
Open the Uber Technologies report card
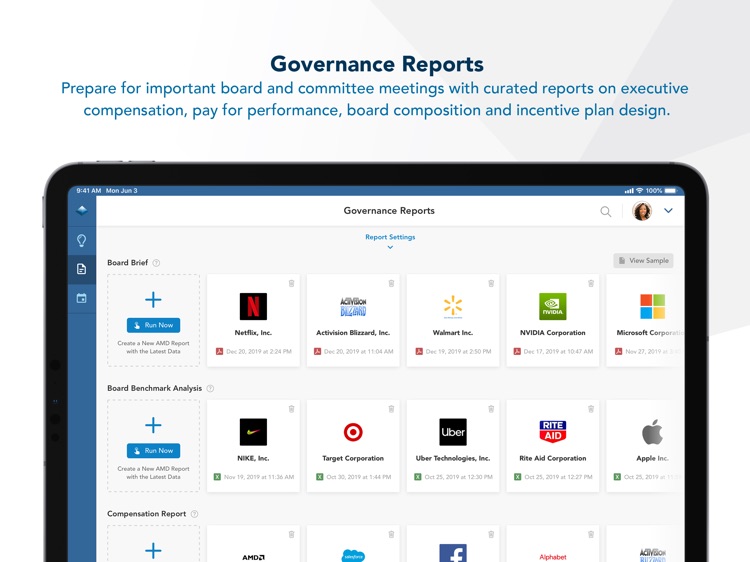coord(453,446)
